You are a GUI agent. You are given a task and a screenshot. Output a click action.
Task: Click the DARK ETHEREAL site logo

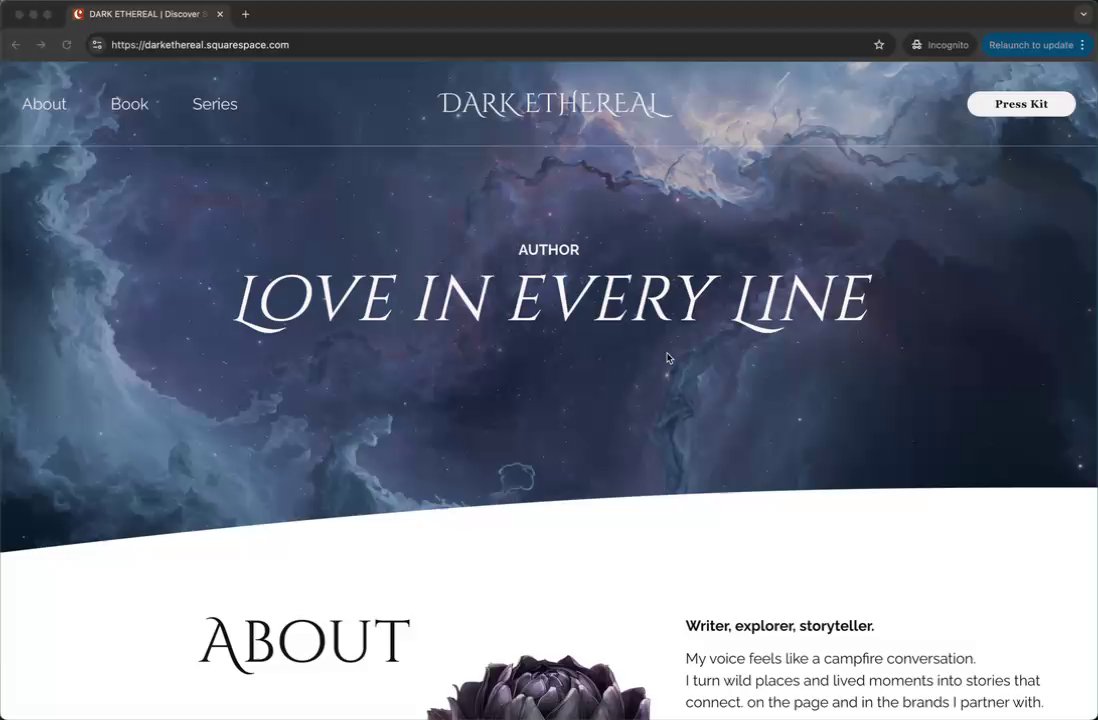click(554, 104)
